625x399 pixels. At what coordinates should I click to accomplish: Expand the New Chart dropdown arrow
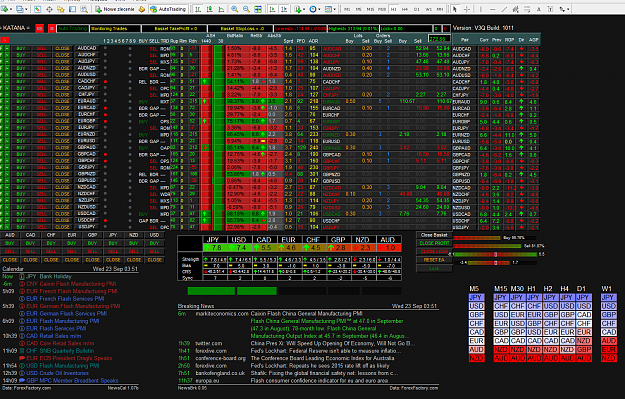pos(11,9)
